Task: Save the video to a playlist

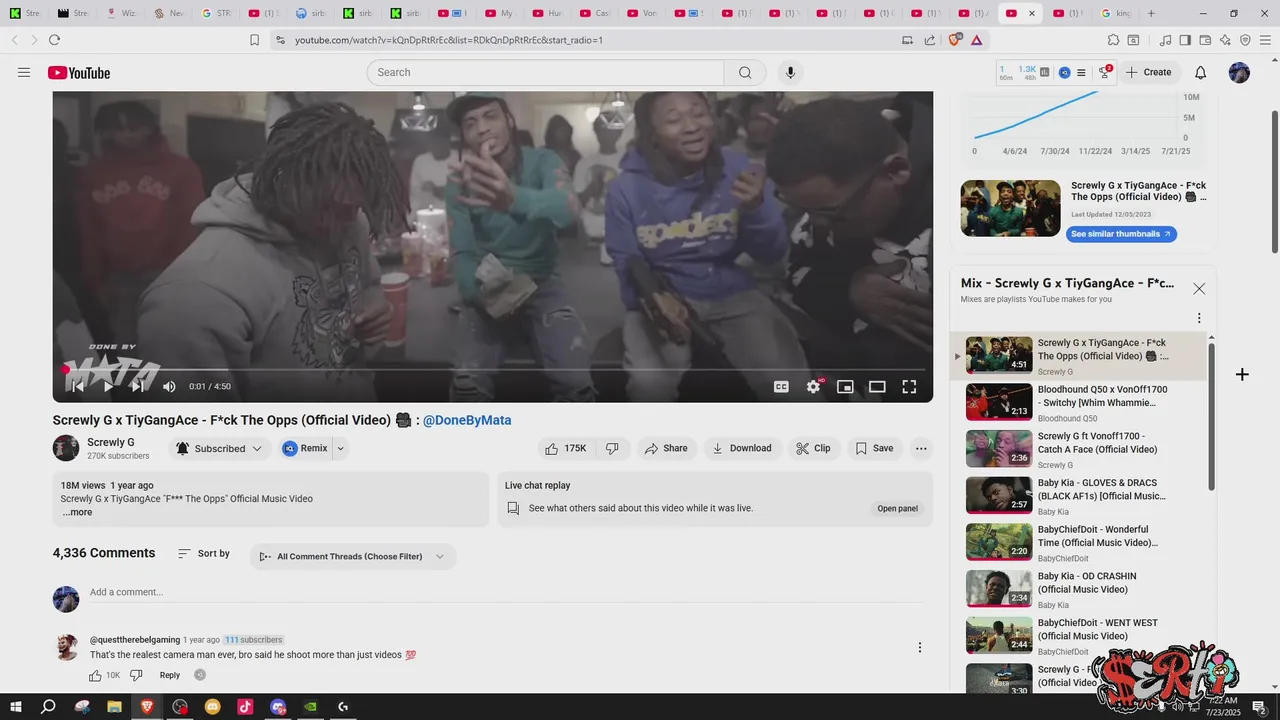Action: 874,448
